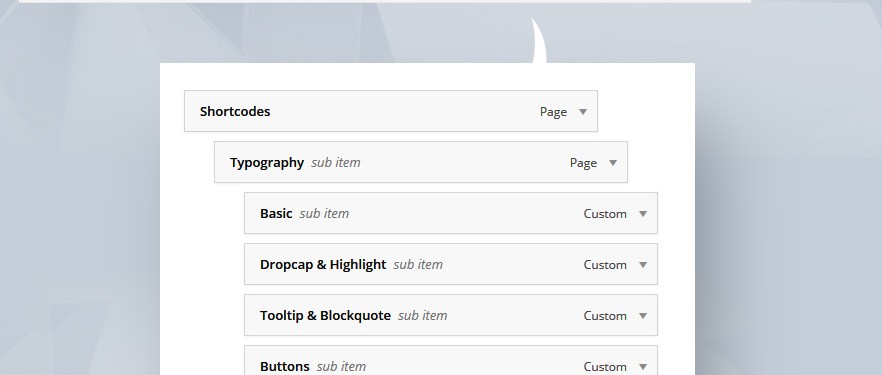Expand the Buttons item arrow
882x375 pixels.
click(643, 367)
